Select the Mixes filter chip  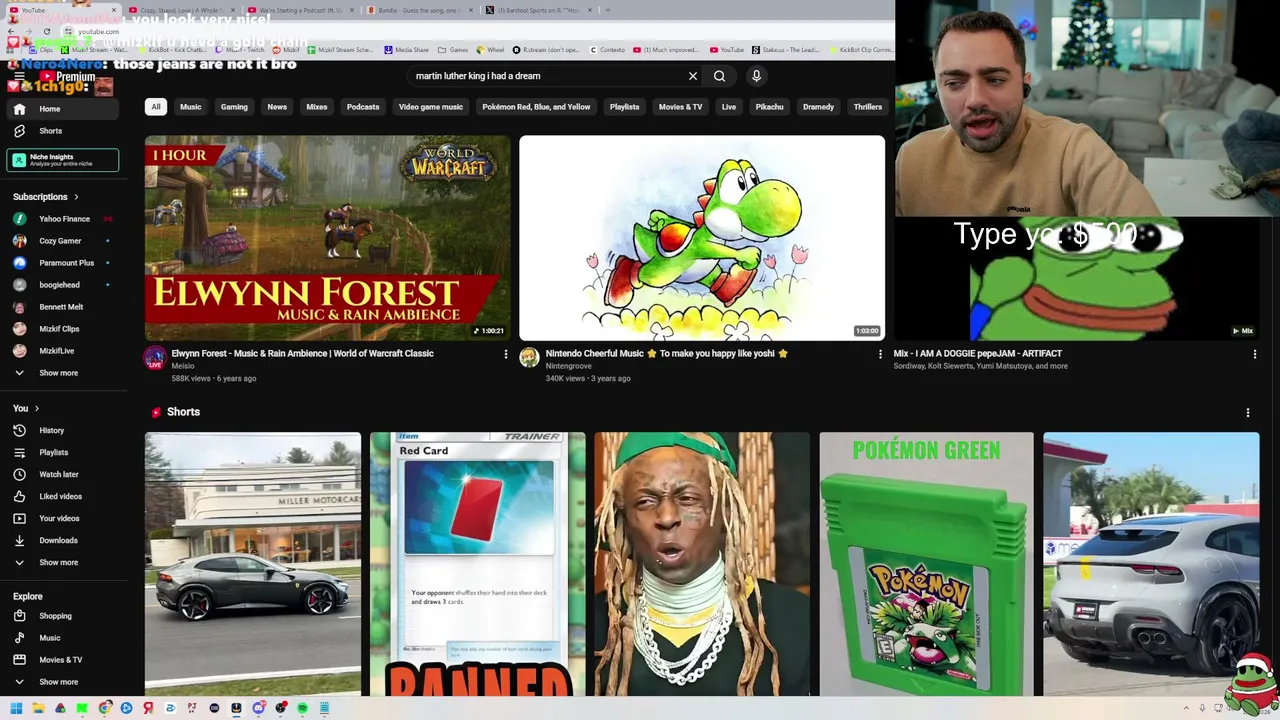click(317, 107)
